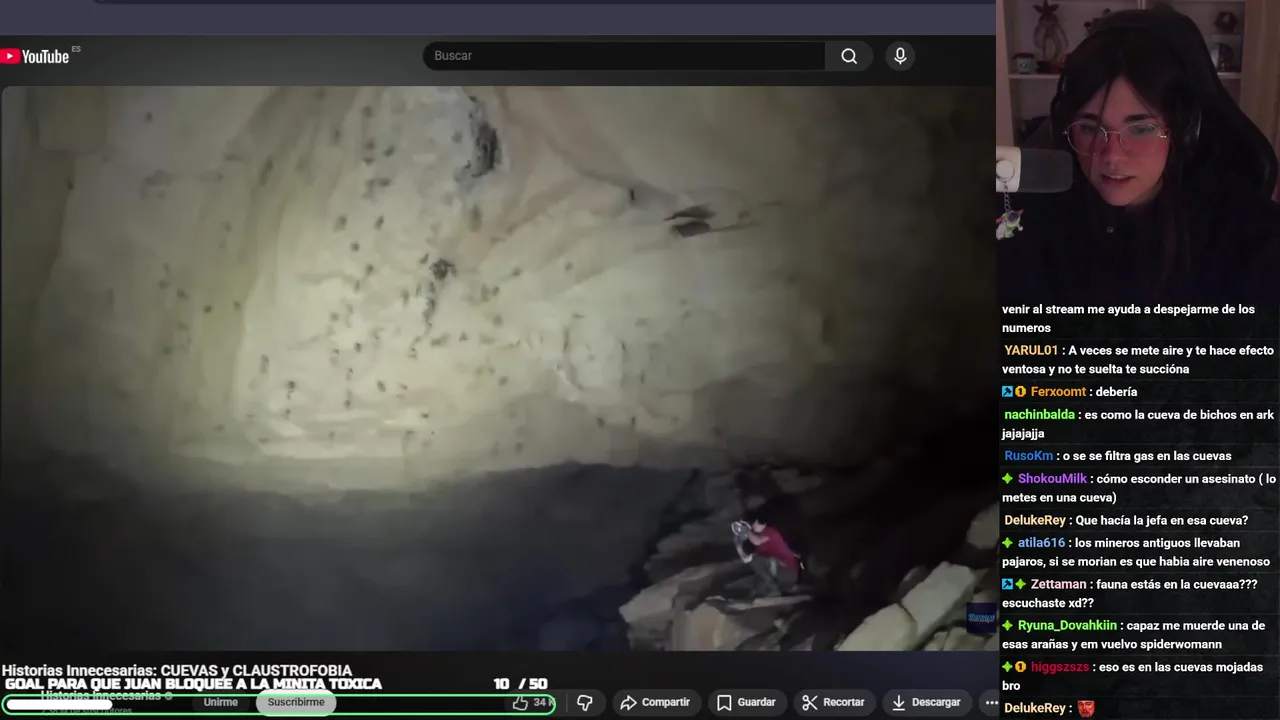Activate voice search microphone icon
Screen dimensions: 1280x720
(x=900, y=56)
